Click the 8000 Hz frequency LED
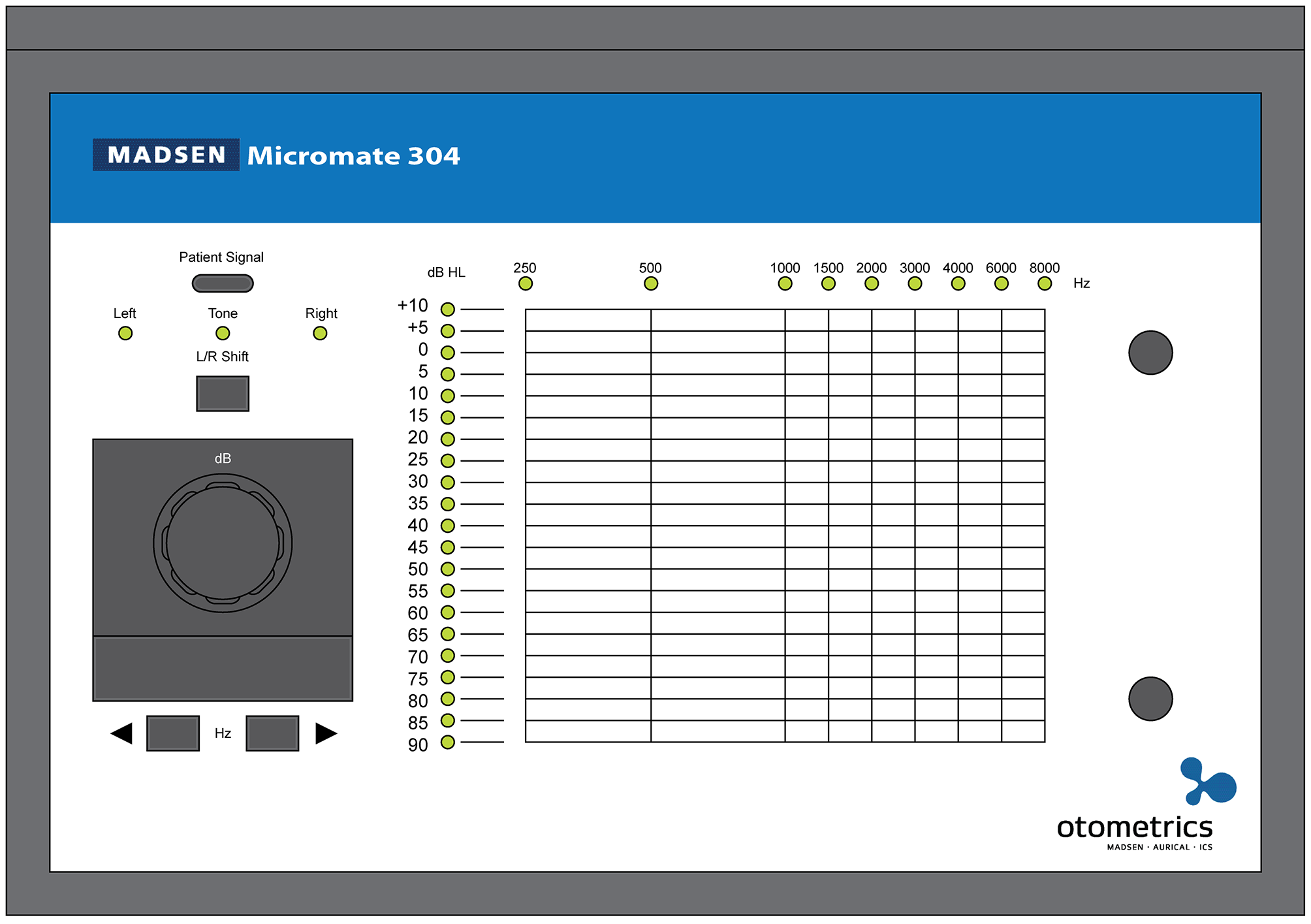 pyautogui.click(x=1045, y=283)
